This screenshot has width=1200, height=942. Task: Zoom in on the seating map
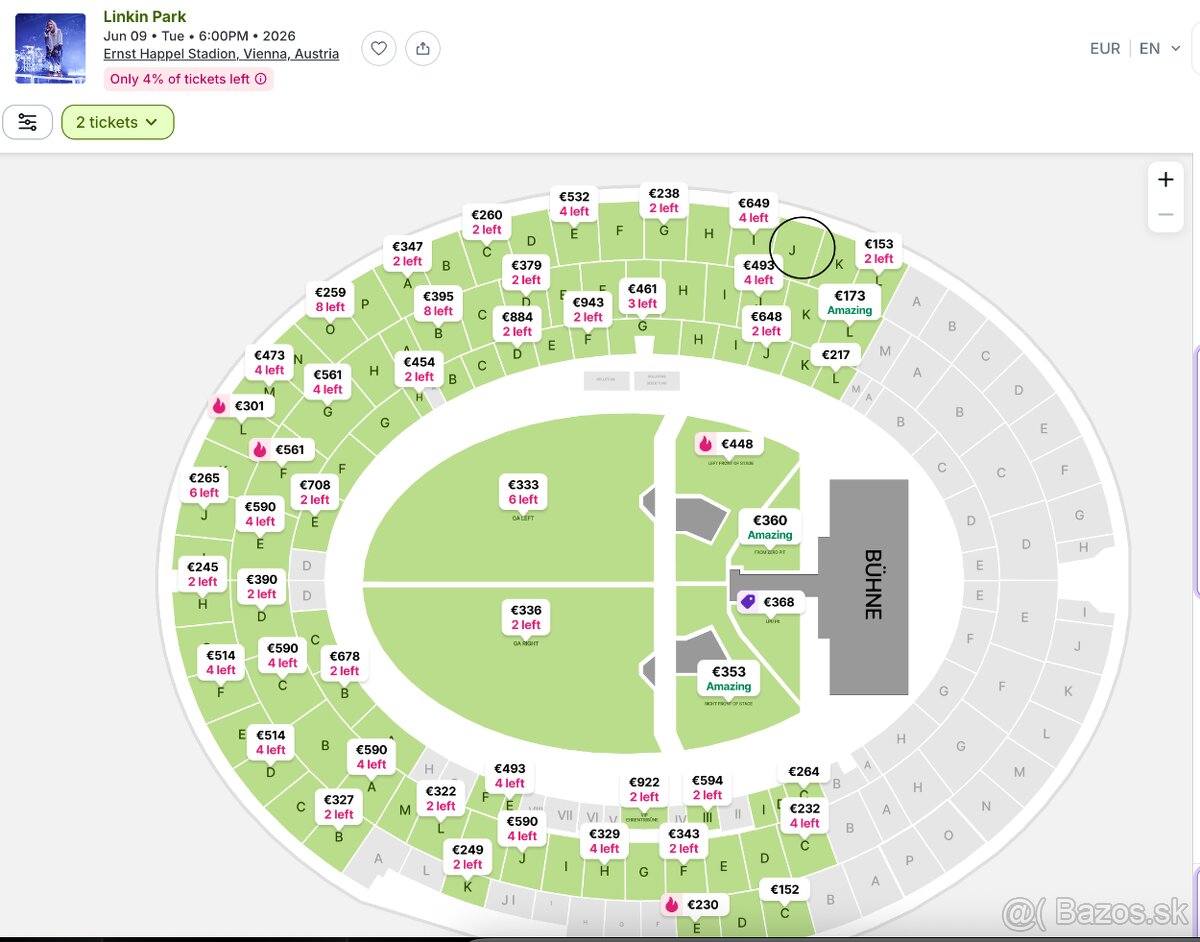click(1165, 180)
